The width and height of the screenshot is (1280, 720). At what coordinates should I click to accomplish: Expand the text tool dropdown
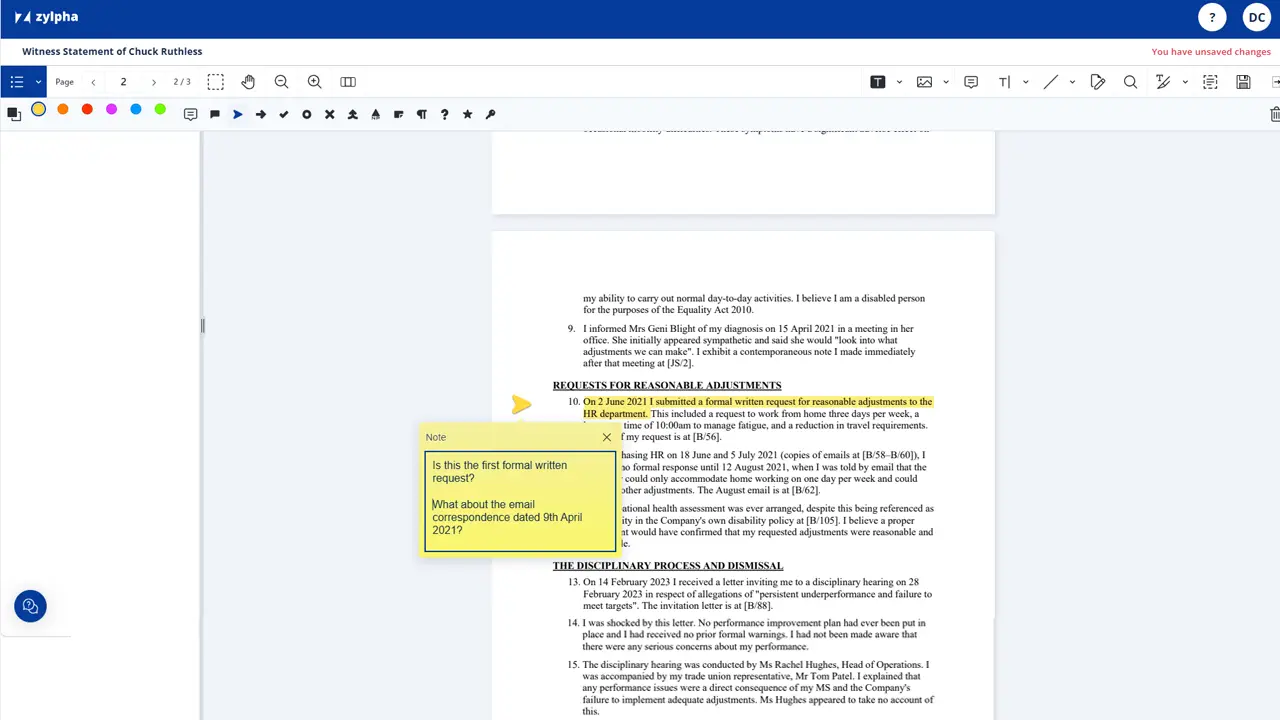click(x=1025, y=82)
